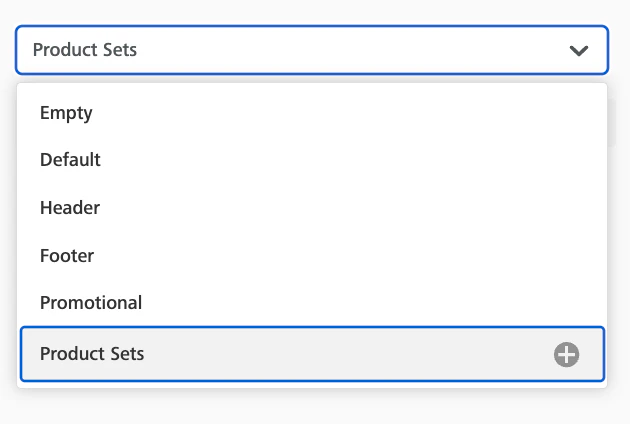The image size is (630, 424).
Task: Click the focused Product Sets list row
Action: click(x=300, y=354)
